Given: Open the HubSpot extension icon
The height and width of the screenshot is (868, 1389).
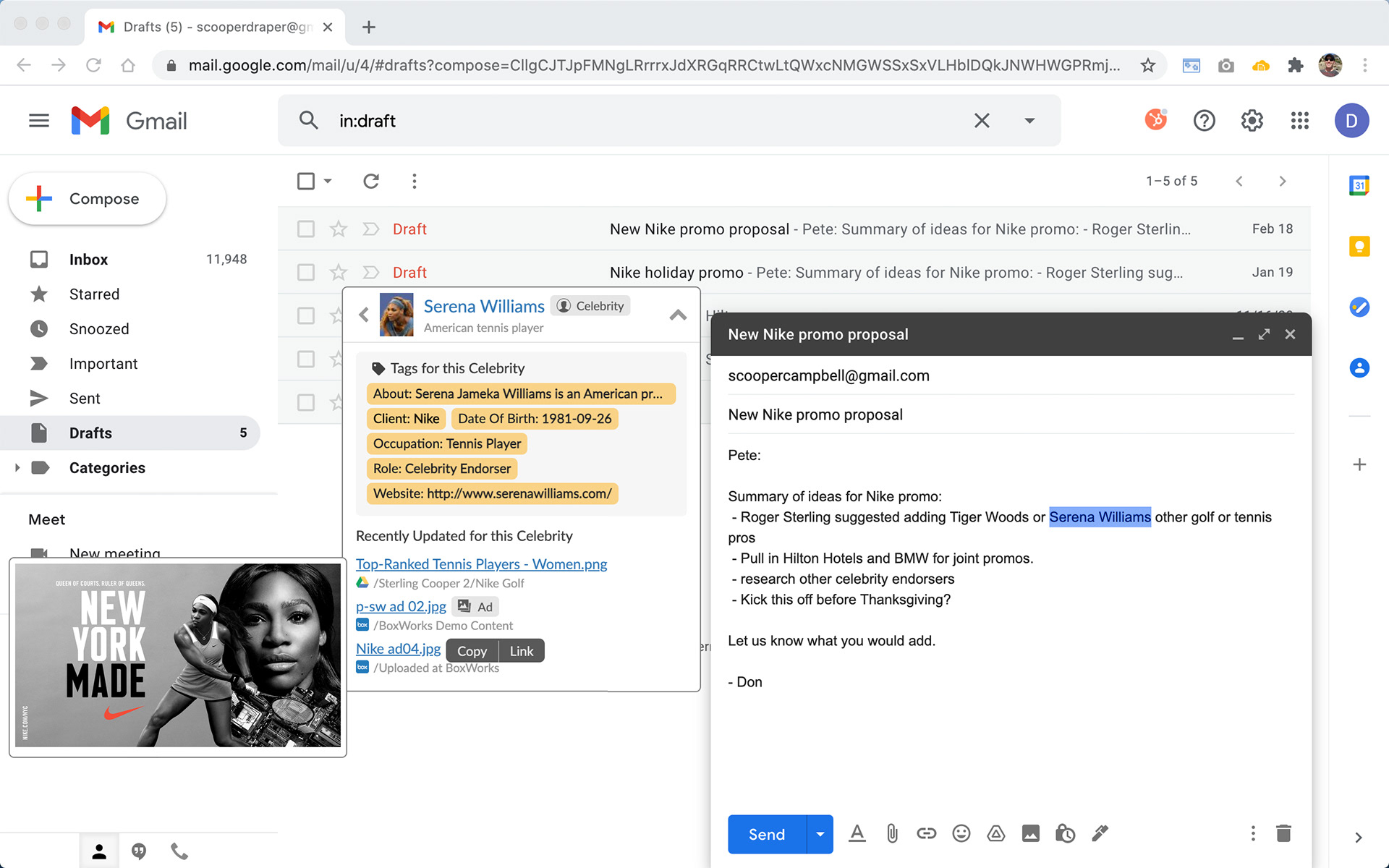Looking at the screenshot, I should point(1156,119).
